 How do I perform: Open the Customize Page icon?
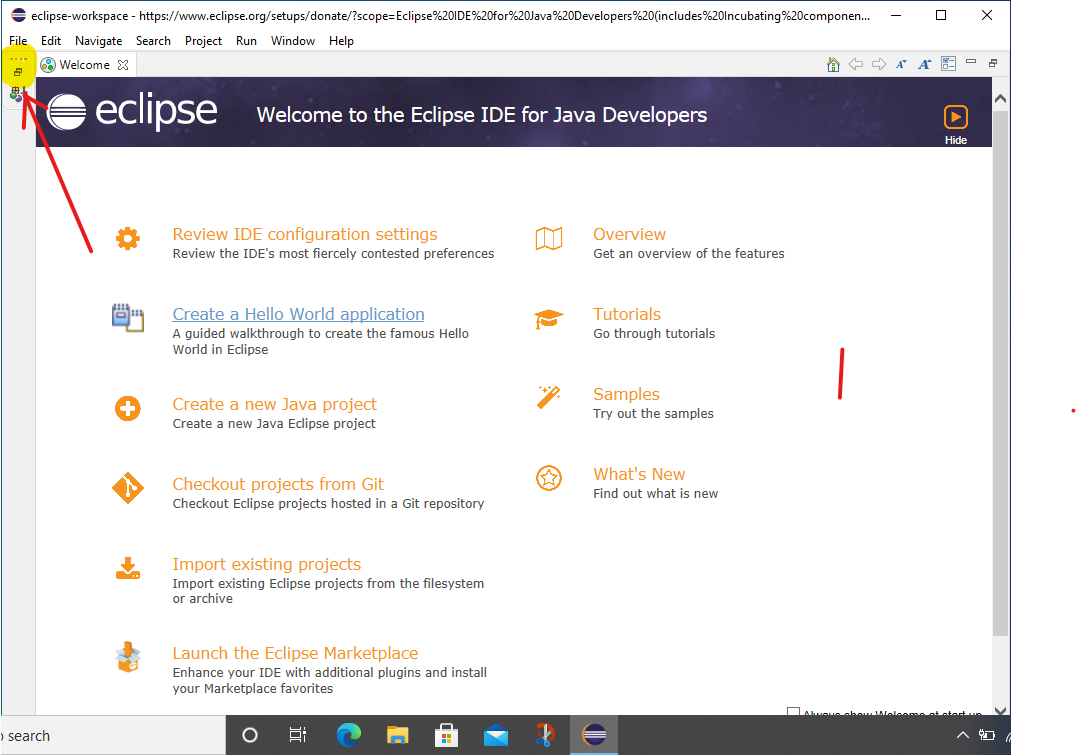coord(948,63)
